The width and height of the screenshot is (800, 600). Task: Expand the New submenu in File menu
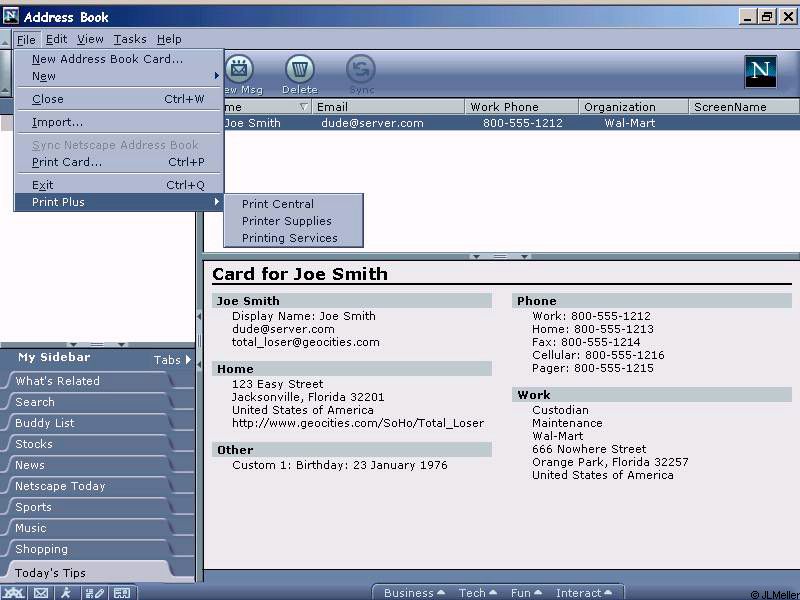[119, 76]
